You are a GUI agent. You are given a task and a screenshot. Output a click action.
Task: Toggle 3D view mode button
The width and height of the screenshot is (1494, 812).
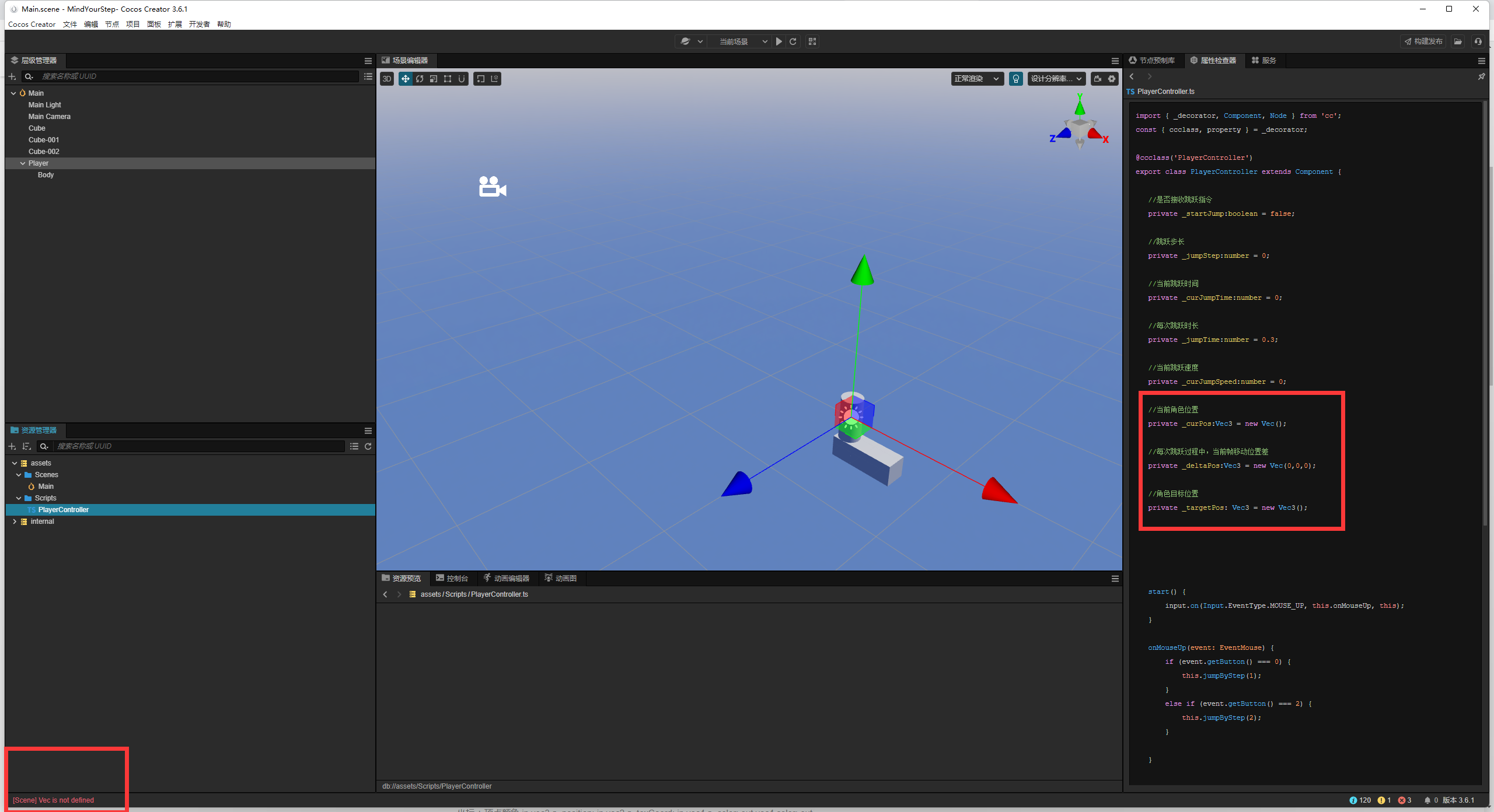pyautogui.click(x=387, y=79)
